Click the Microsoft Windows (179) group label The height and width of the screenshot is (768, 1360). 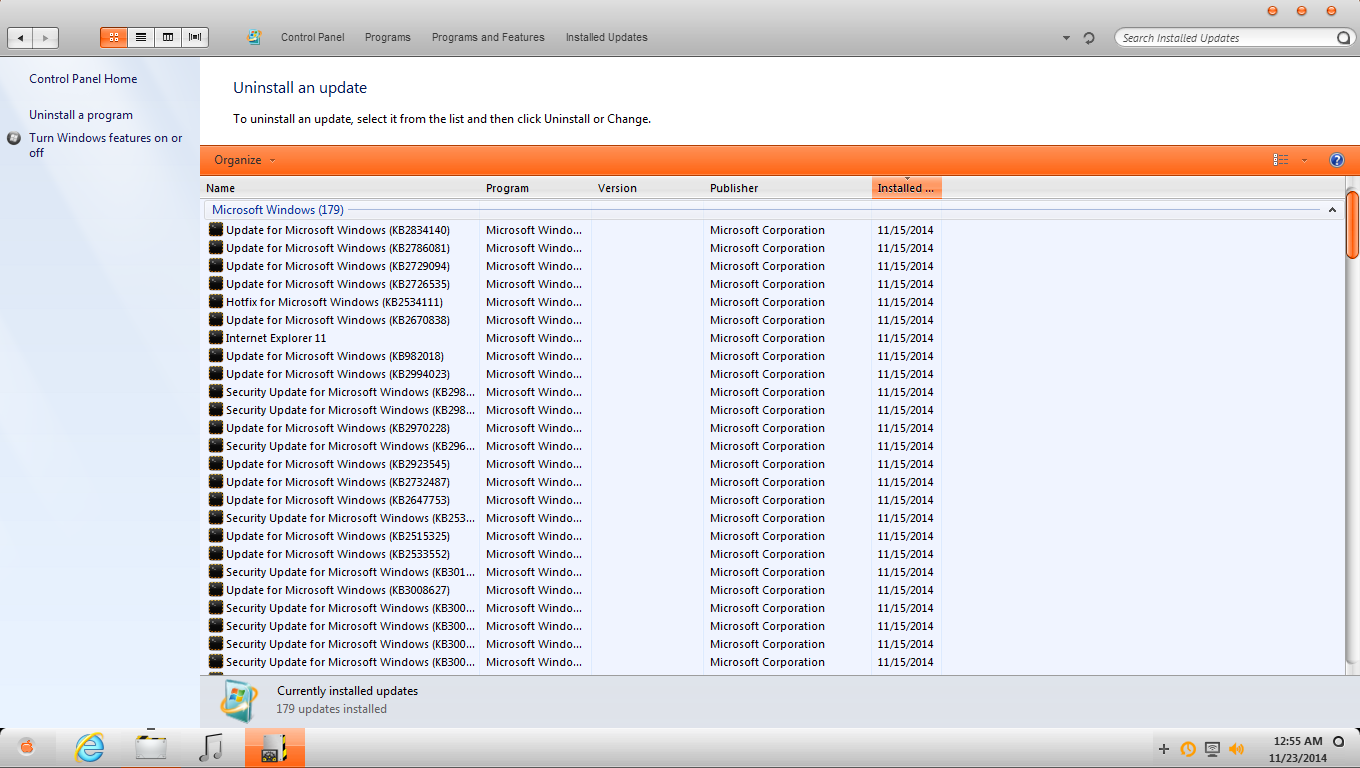(x=278, y=210)
